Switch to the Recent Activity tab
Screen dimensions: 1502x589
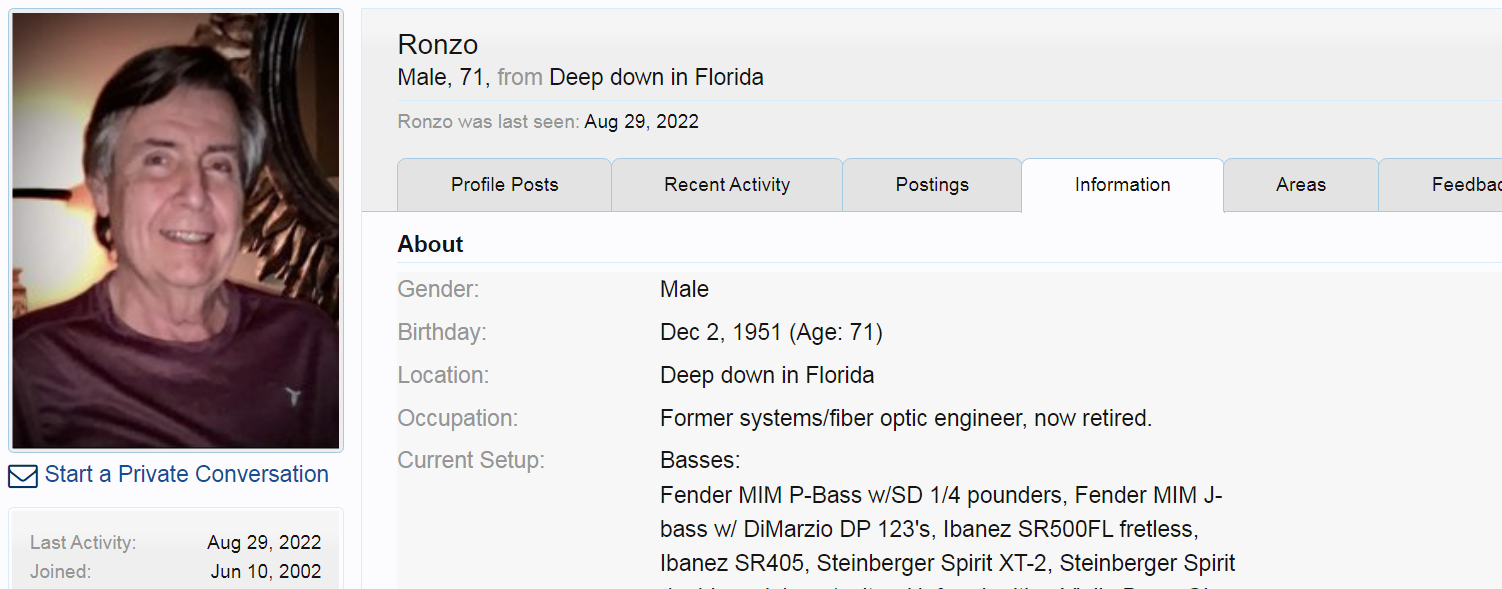(727, 185)
